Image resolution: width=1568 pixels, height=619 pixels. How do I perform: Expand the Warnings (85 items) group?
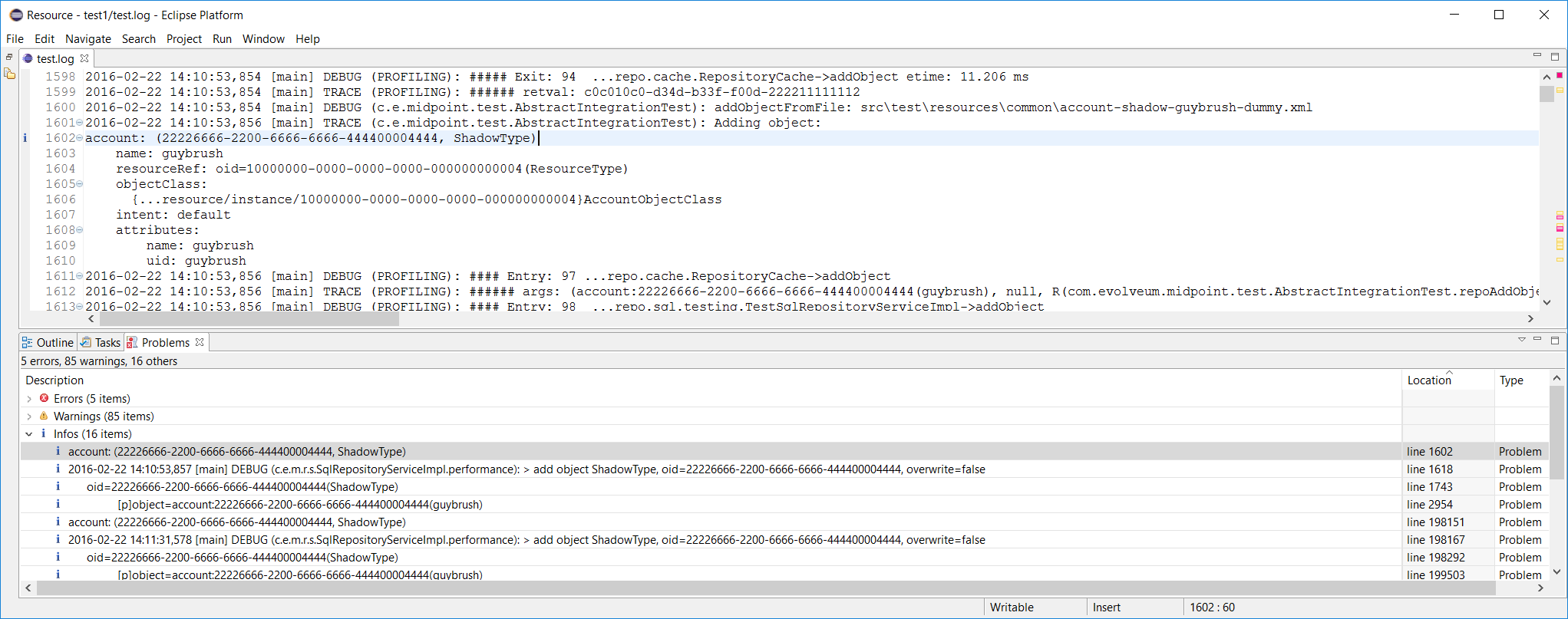pyautogui.click(x=29, y=417)
